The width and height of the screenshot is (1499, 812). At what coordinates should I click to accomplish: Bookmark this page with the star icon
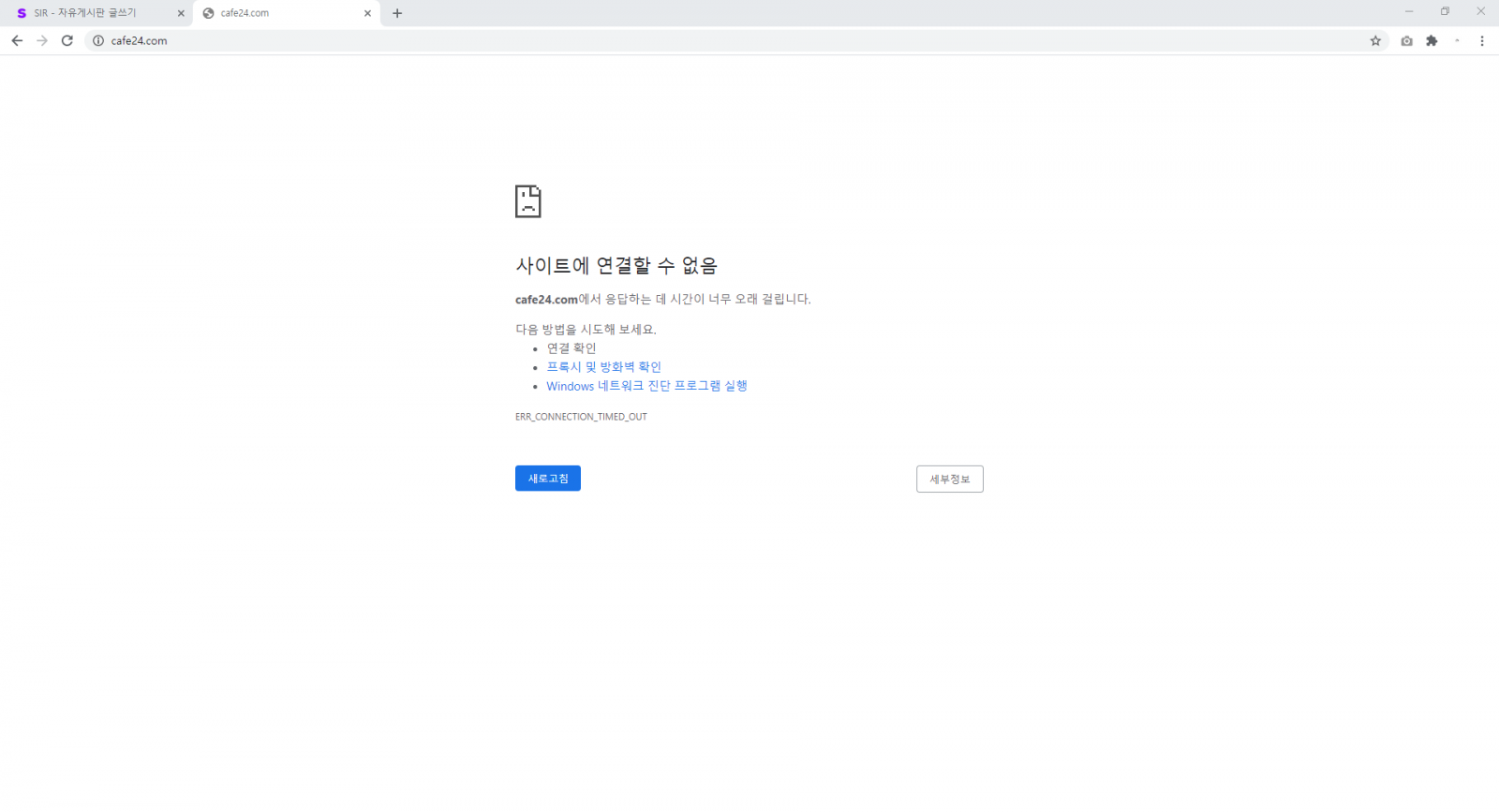click(1375, 40)
